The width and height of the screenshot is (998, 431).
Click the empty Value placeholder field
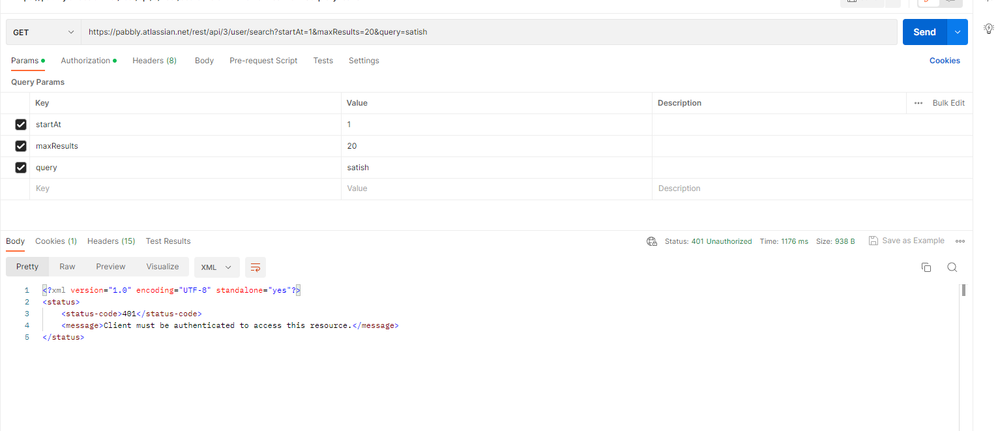(496, 188)
